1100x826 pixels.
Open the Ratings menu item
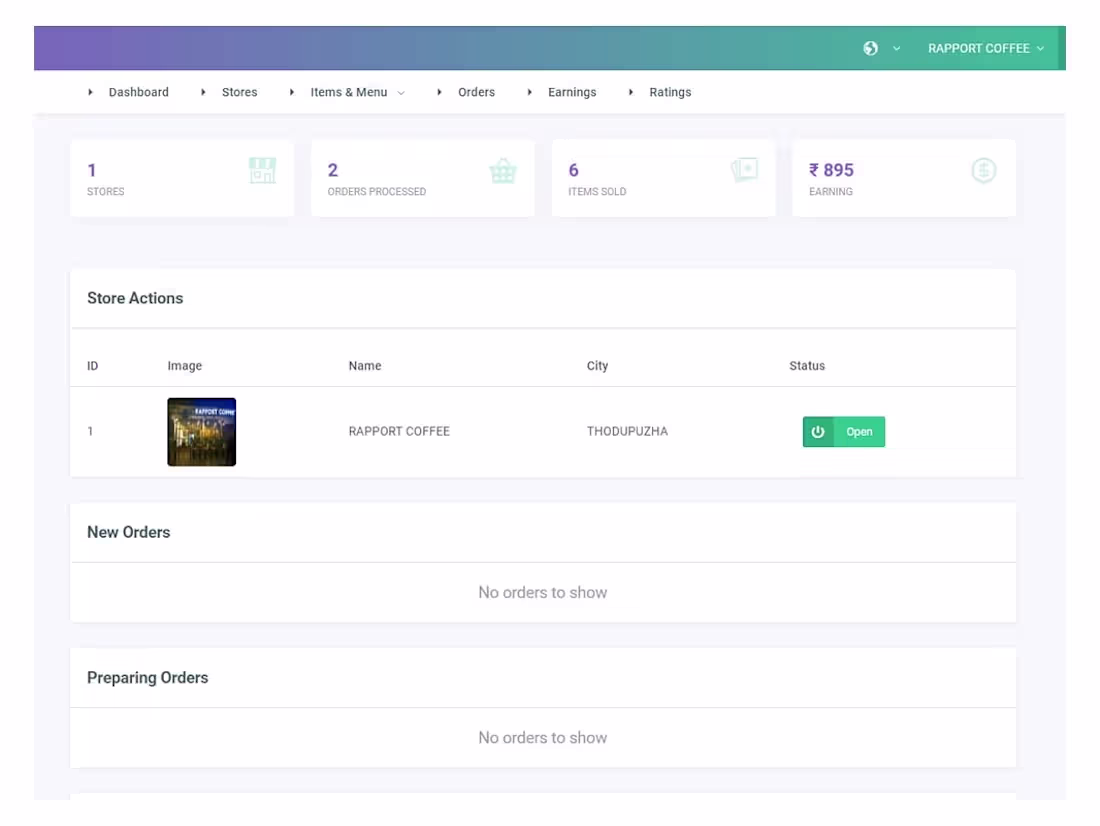click(670, 92)
